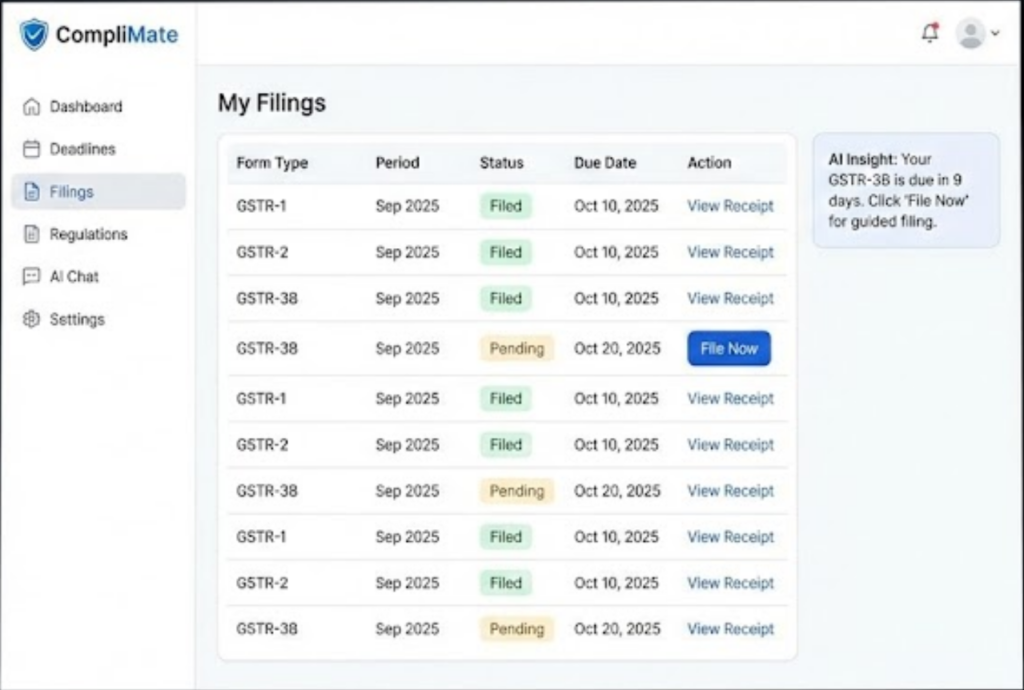The image size is (1024, 690).
Task: Select the Deadlines calendar icon
Action: [32, 149]
